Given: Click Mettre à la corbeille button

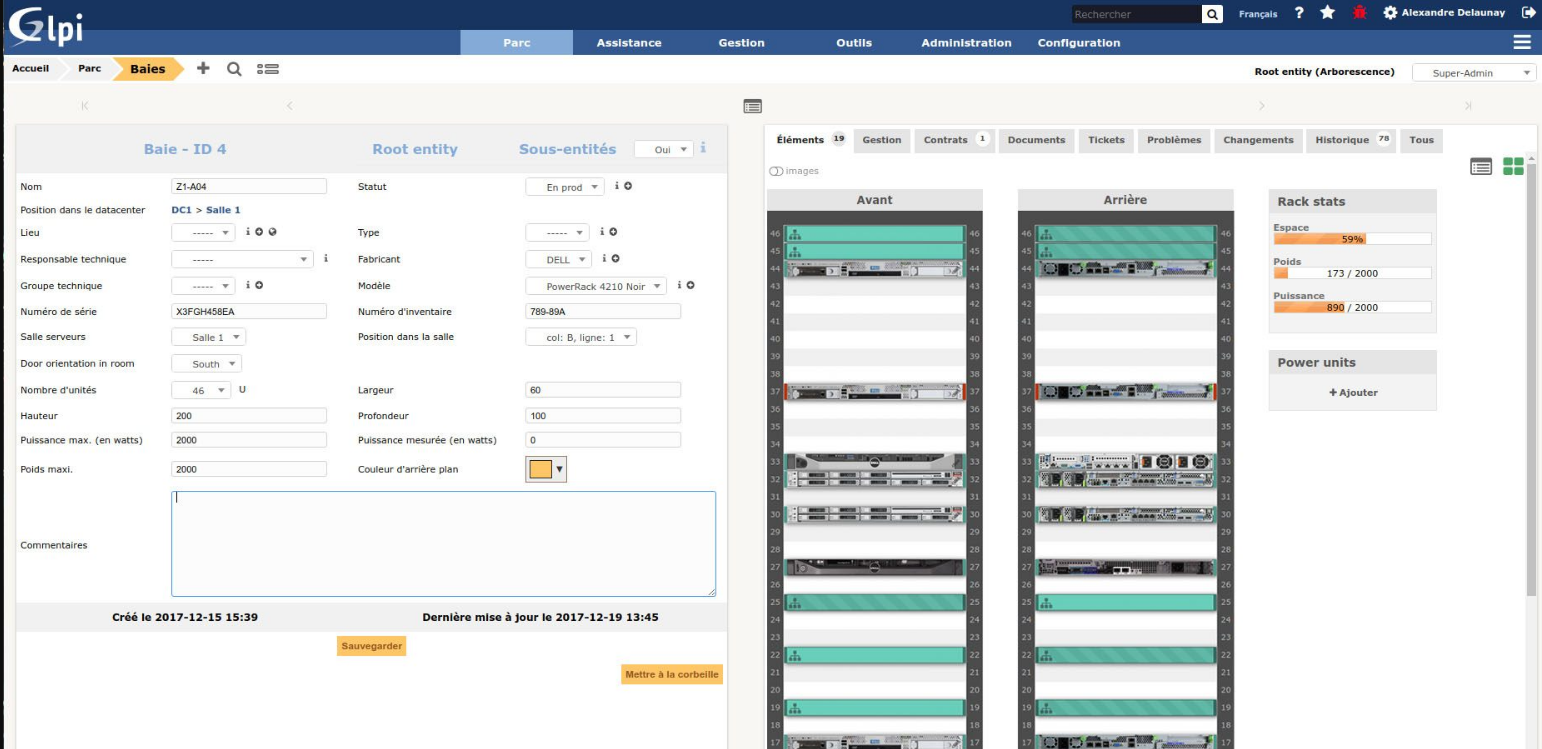Looking at the screenshot, I should point(671,675).
